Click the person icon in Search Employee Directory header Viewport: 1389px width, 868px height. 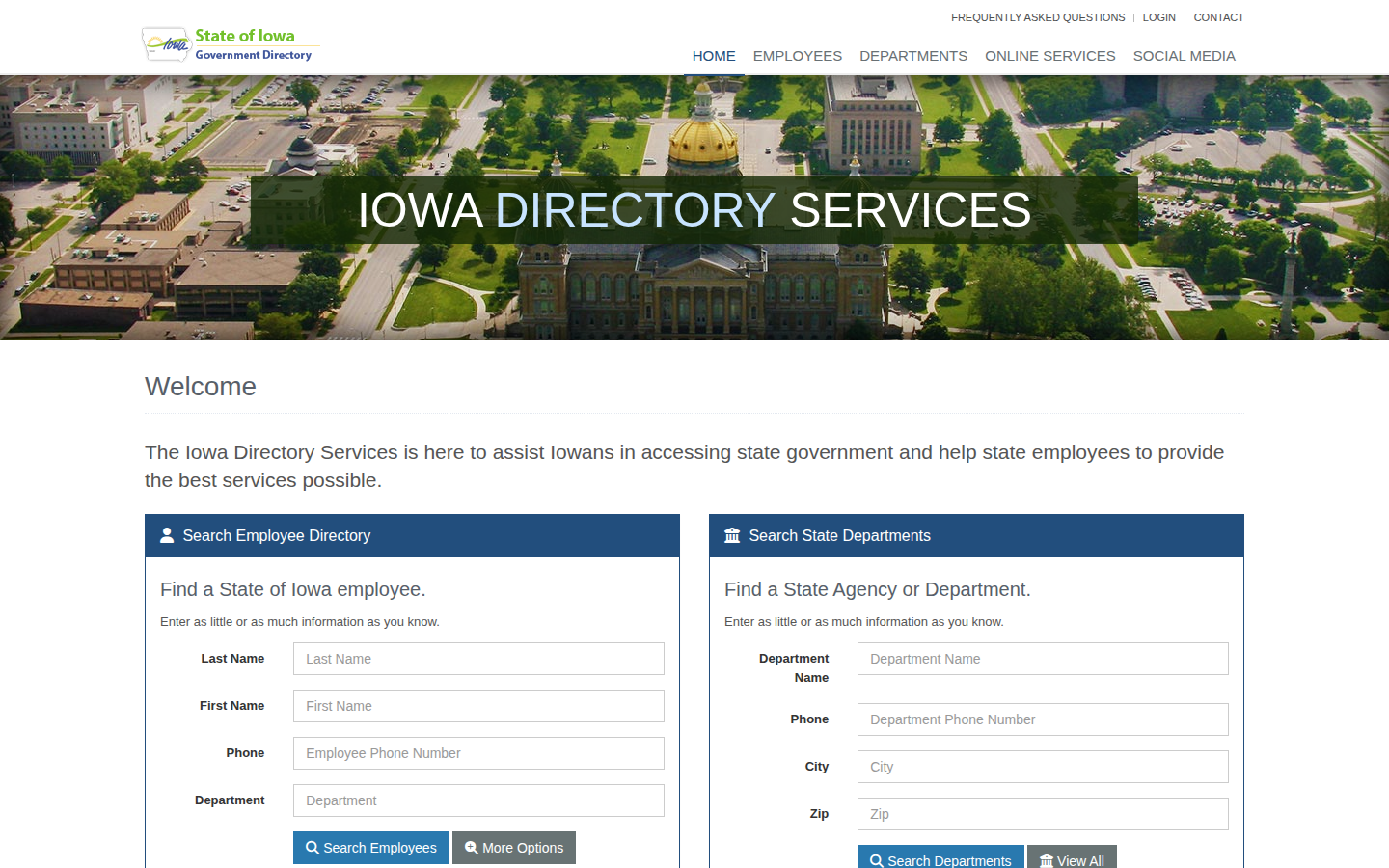167,535
